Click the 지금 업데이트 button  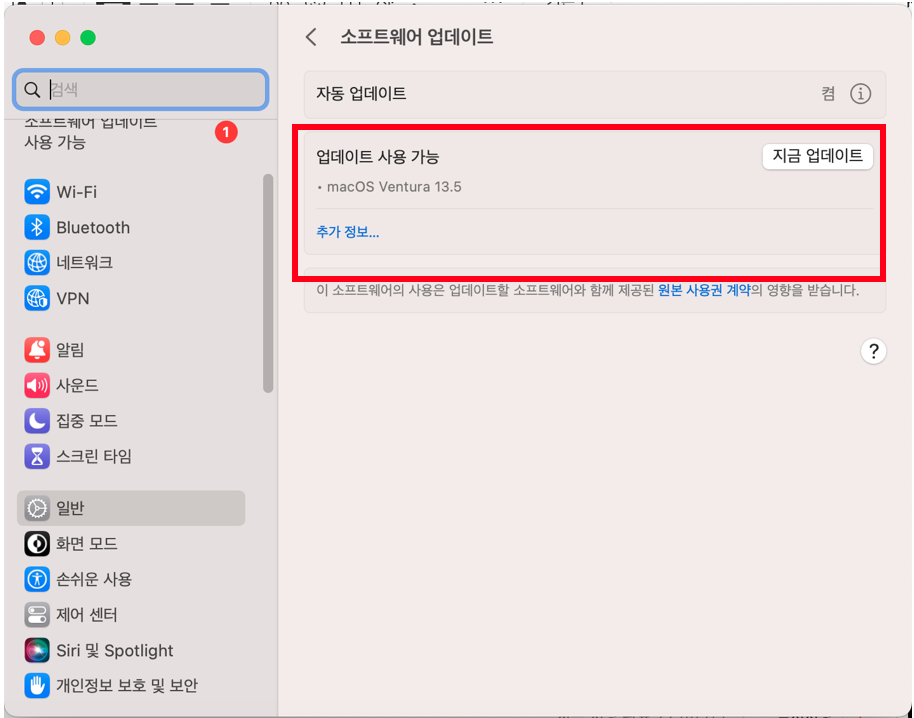click(817, 156)
